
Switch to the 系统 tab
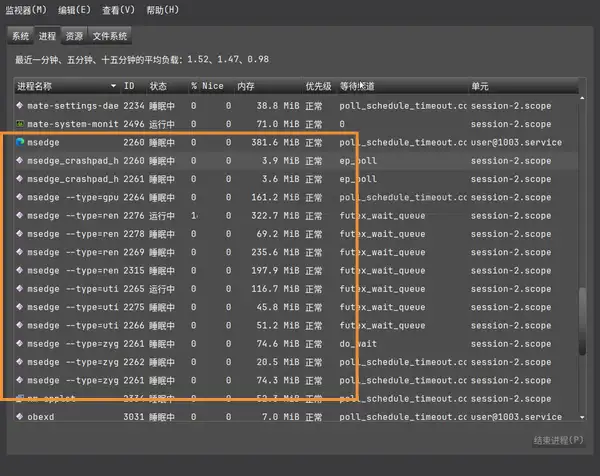point(21,36)
